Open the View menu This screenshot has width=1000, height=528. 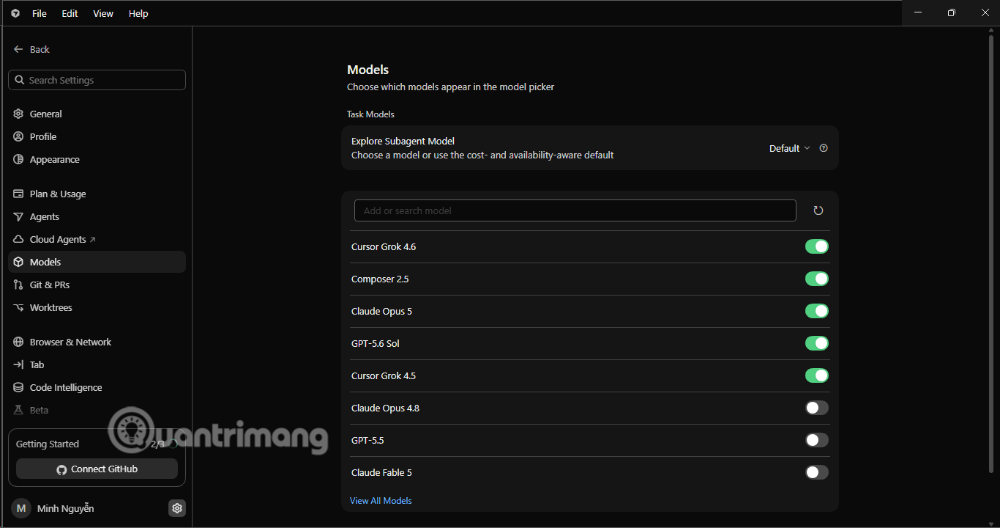coord(103,13)
